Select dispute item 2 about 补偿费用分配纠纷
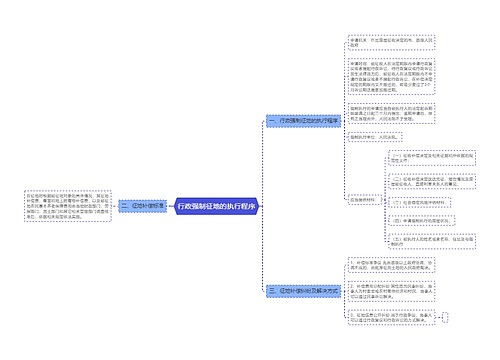 pyautogui.click(x=391, y=291)
